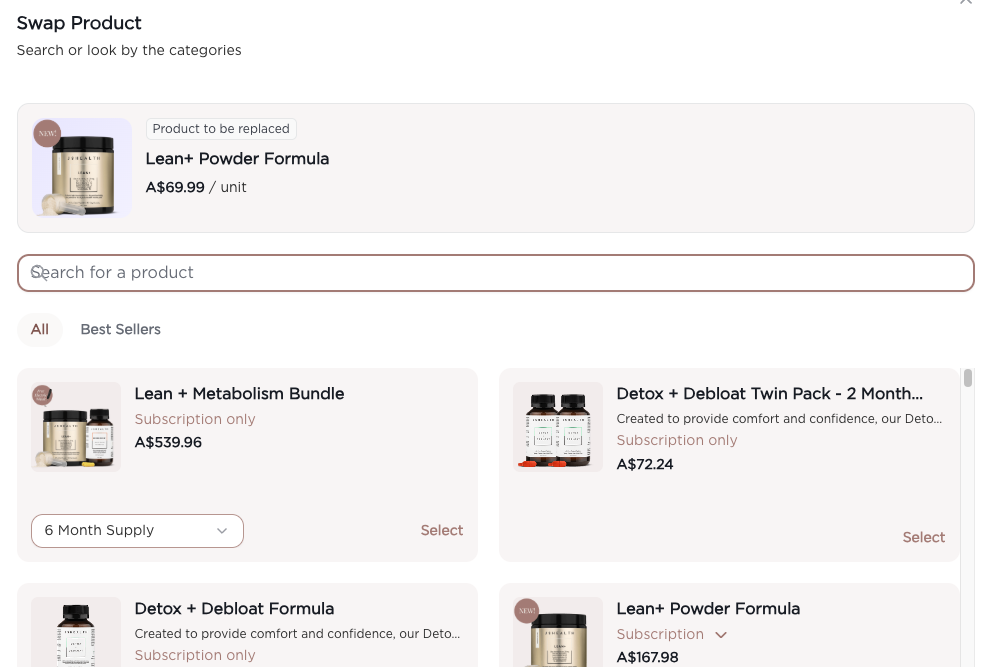This screenshot has height=668, width=982.
Task: Switch to the Best Sellers tab
Action: 120,329
